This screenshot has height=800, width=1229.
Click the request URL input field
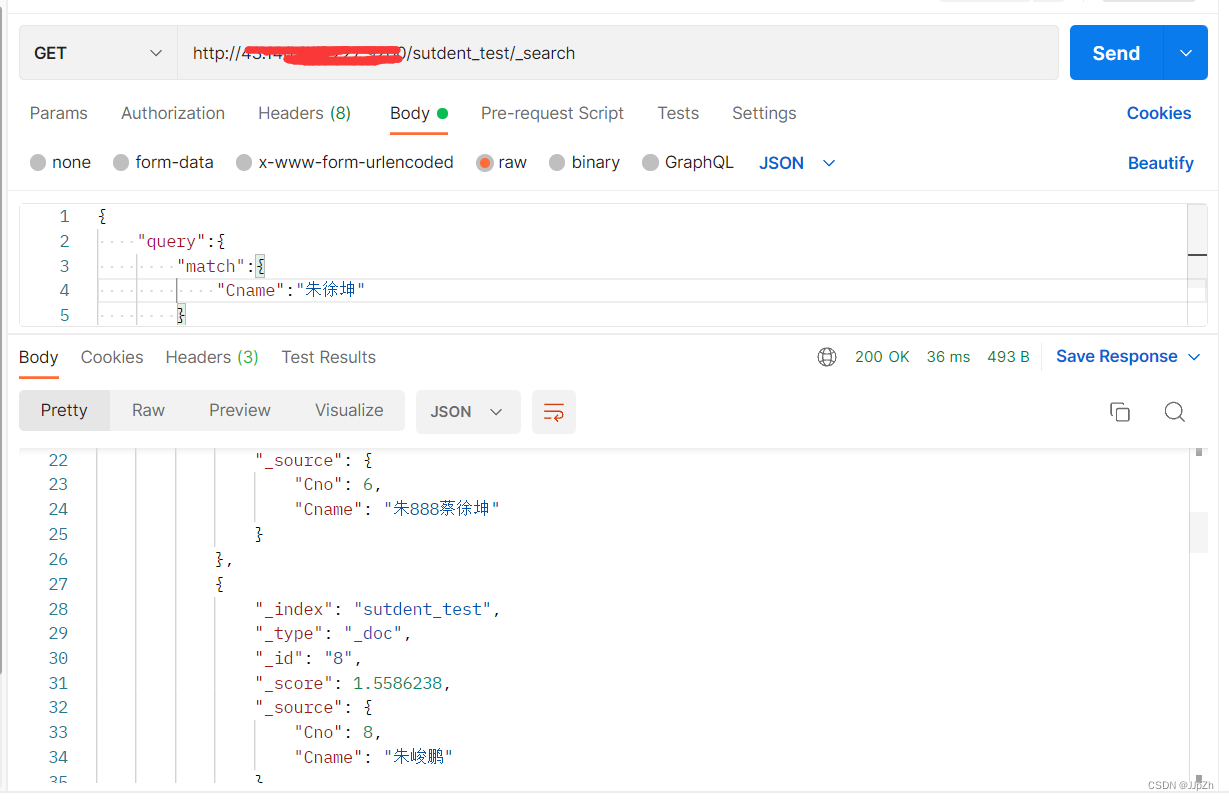click(618, 53)
